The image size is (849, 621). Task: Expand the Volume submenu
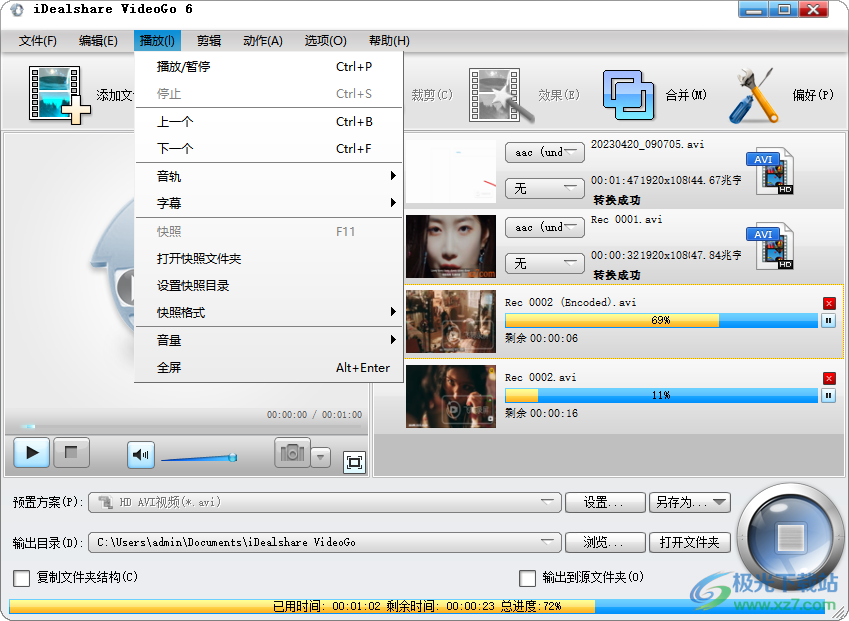(269, 340)
